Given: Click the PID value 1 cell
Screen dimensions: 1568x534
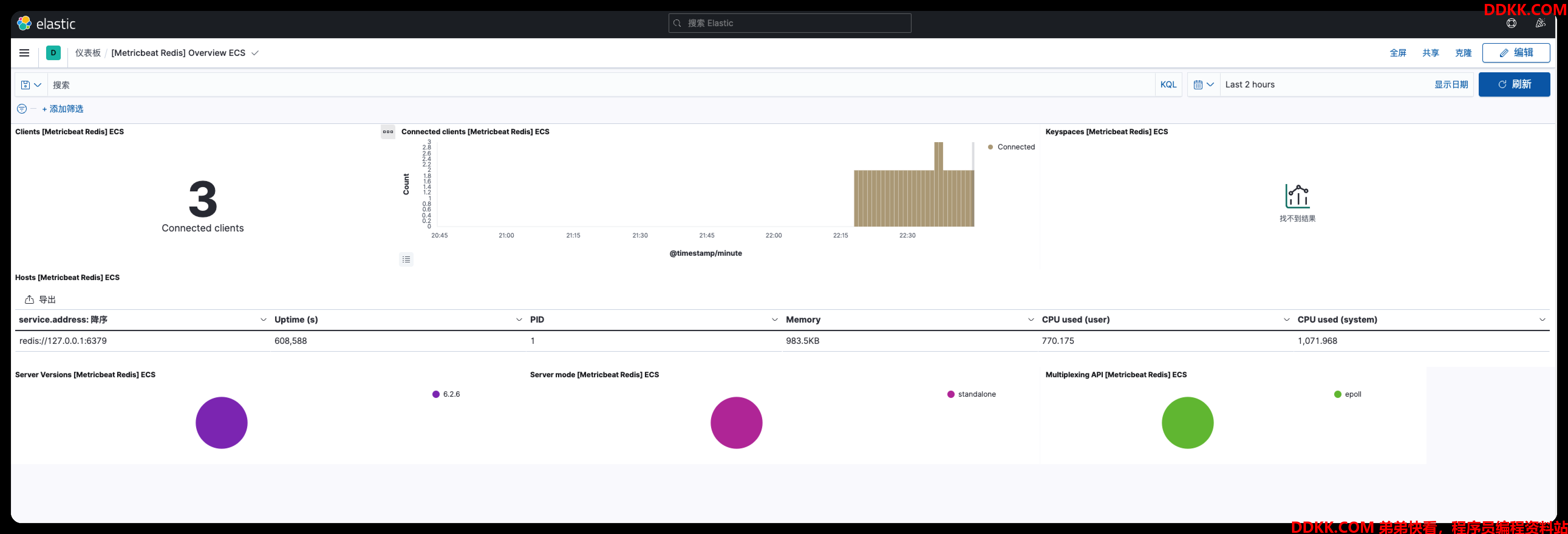Looking at the screenshot, I should pyautogui.click(x=533, y=341).
